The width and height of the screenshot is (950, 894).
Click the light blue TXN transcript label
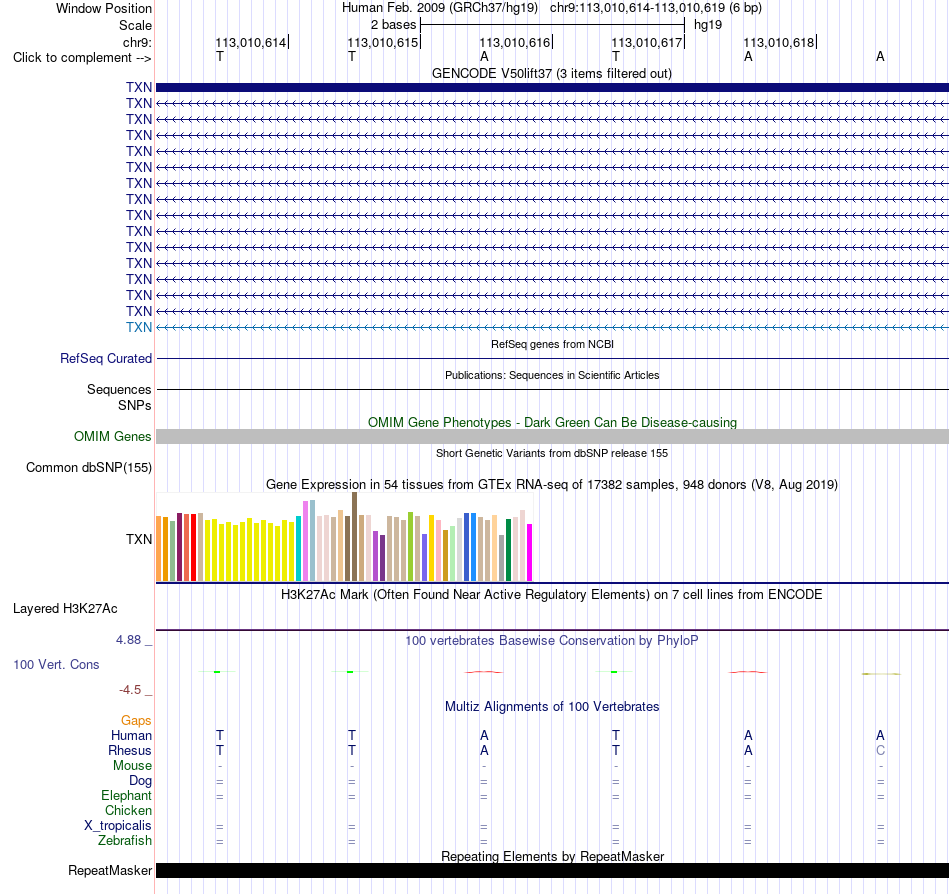[139, 327]
